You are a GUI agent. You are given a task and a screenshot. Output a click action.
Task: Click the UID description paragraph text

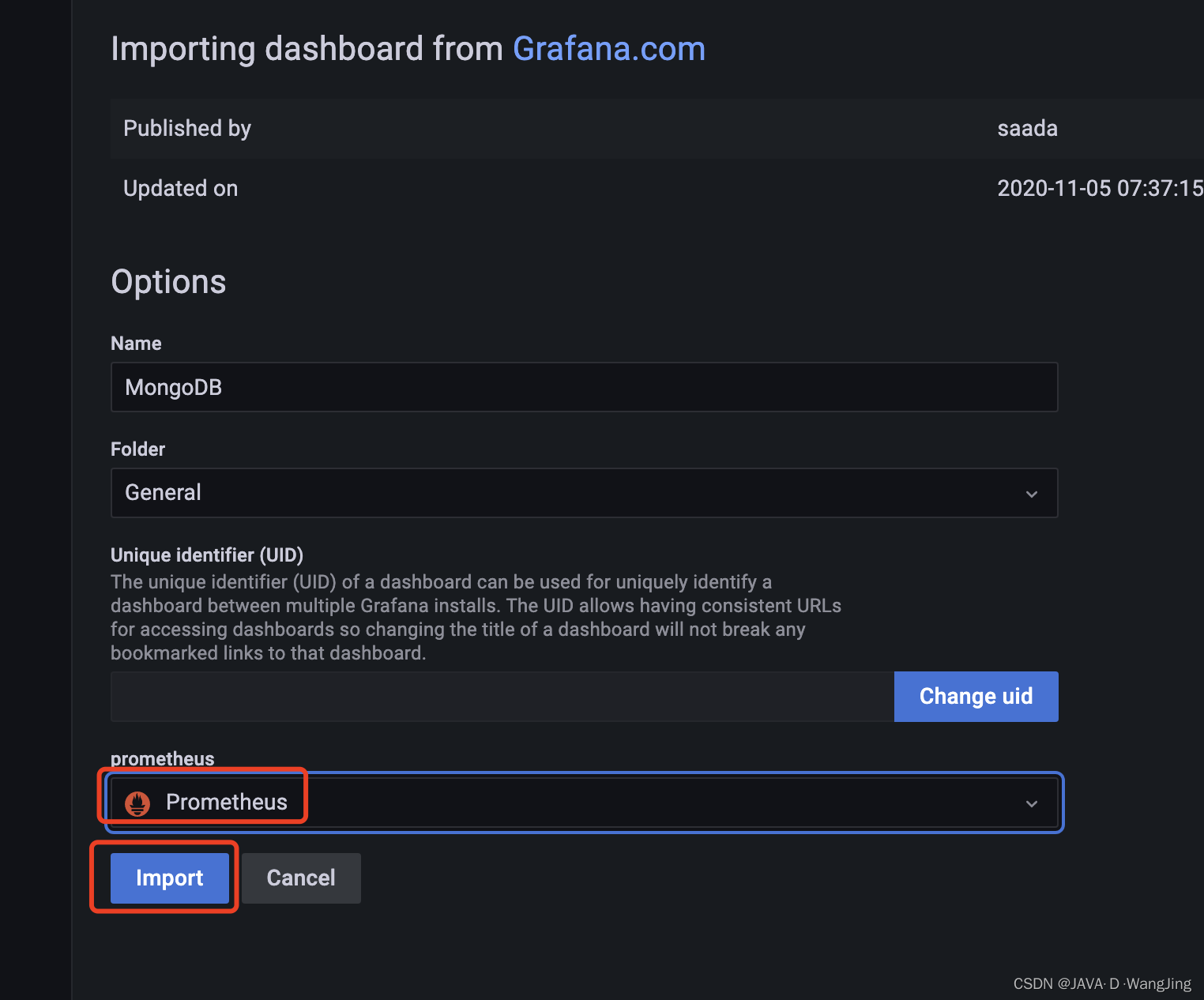pos(474,617)
